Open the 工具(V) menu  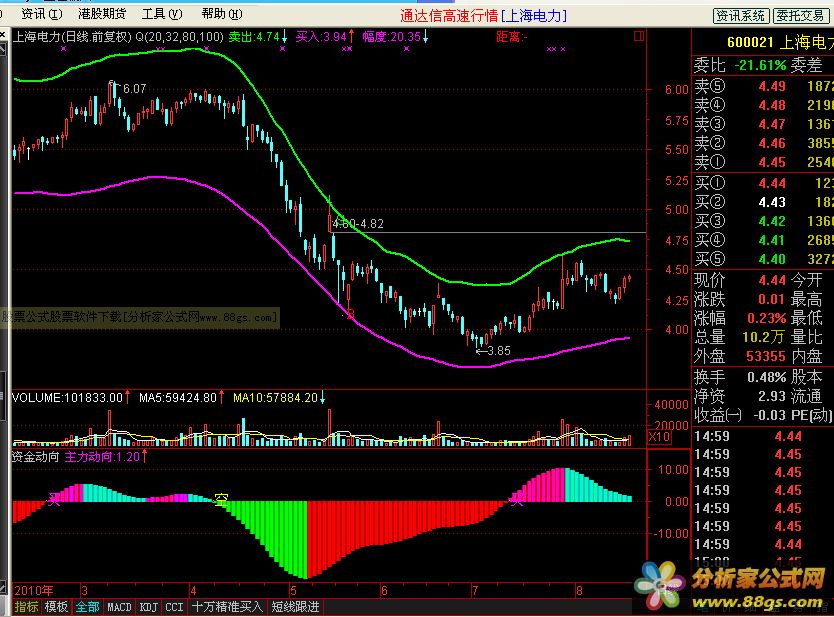coord(162,14)
